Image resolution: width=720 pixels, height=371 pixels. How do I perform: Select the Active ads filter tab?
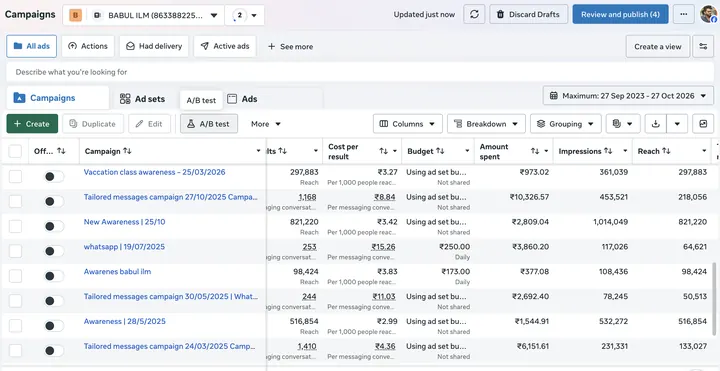pos(225,46)
